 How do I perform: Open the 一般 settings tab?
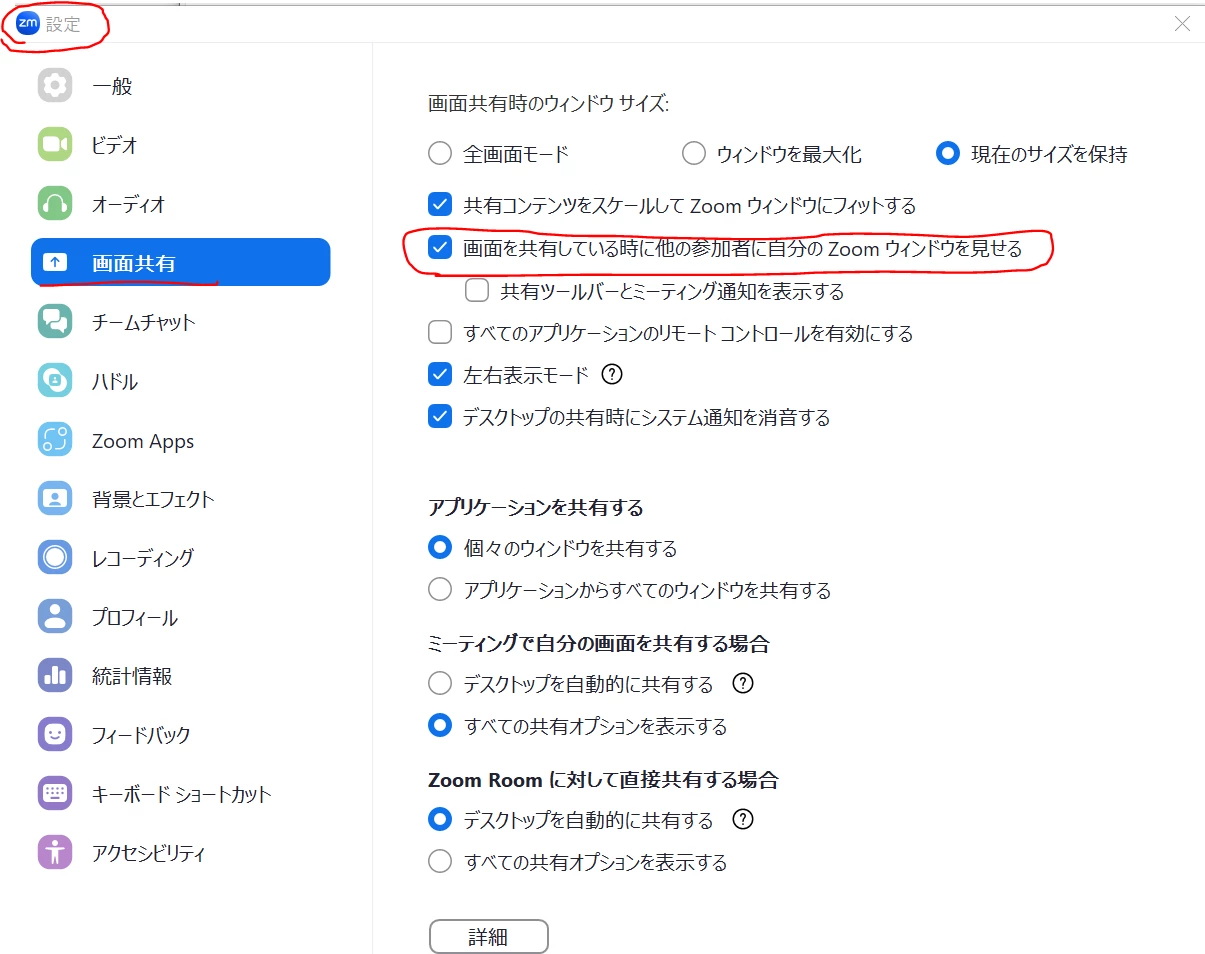[x=180, y=85]
